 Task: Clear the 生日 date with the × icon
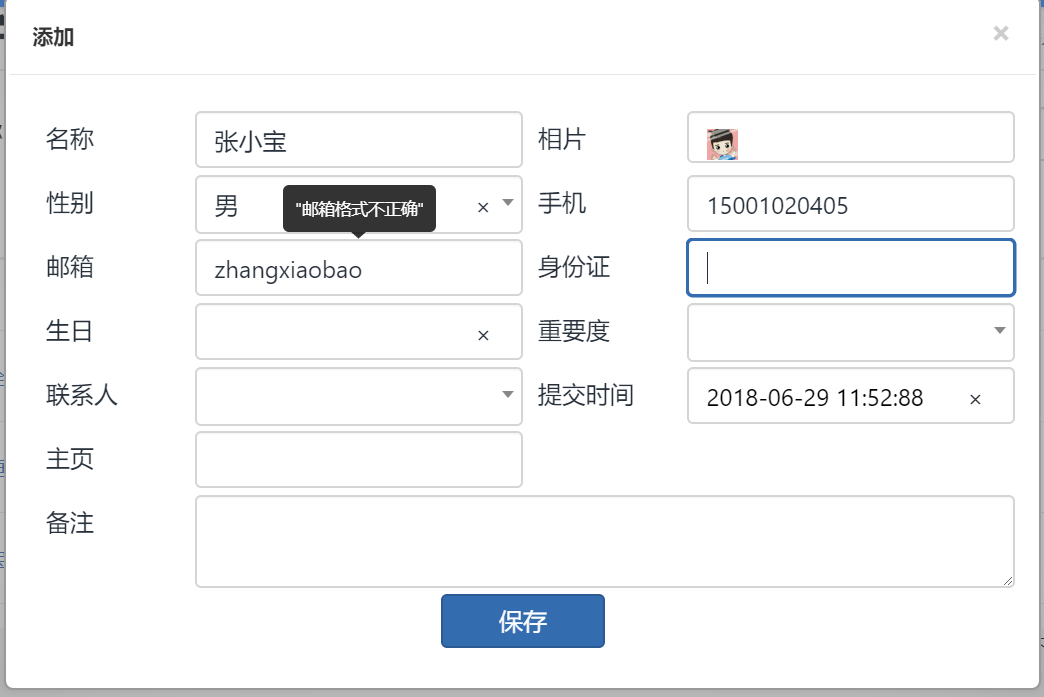[x=483, y=335]
